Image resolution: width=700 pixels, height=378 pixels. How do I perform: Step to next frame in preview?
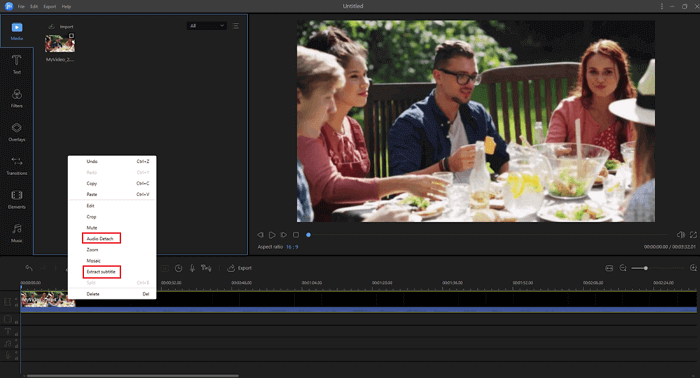tap(283, 235)
